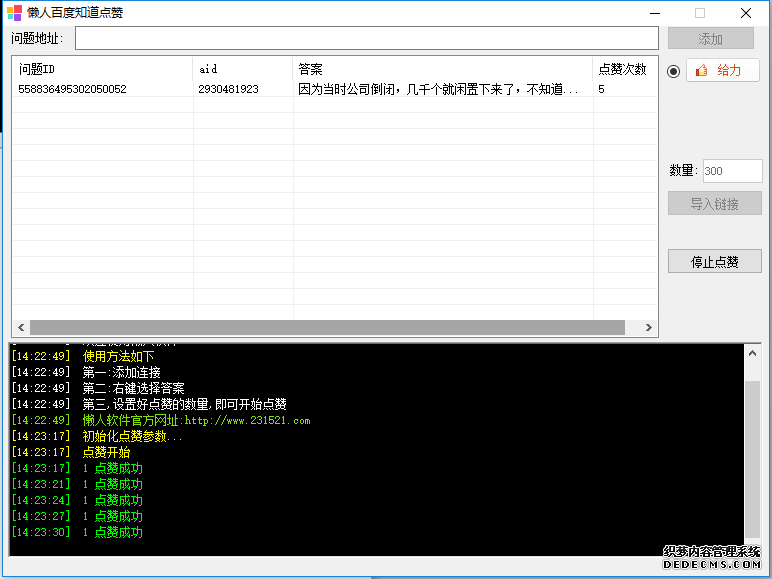
Task: Close the 懒人百度知道点赞 window
Action: (x=746, y=13)
